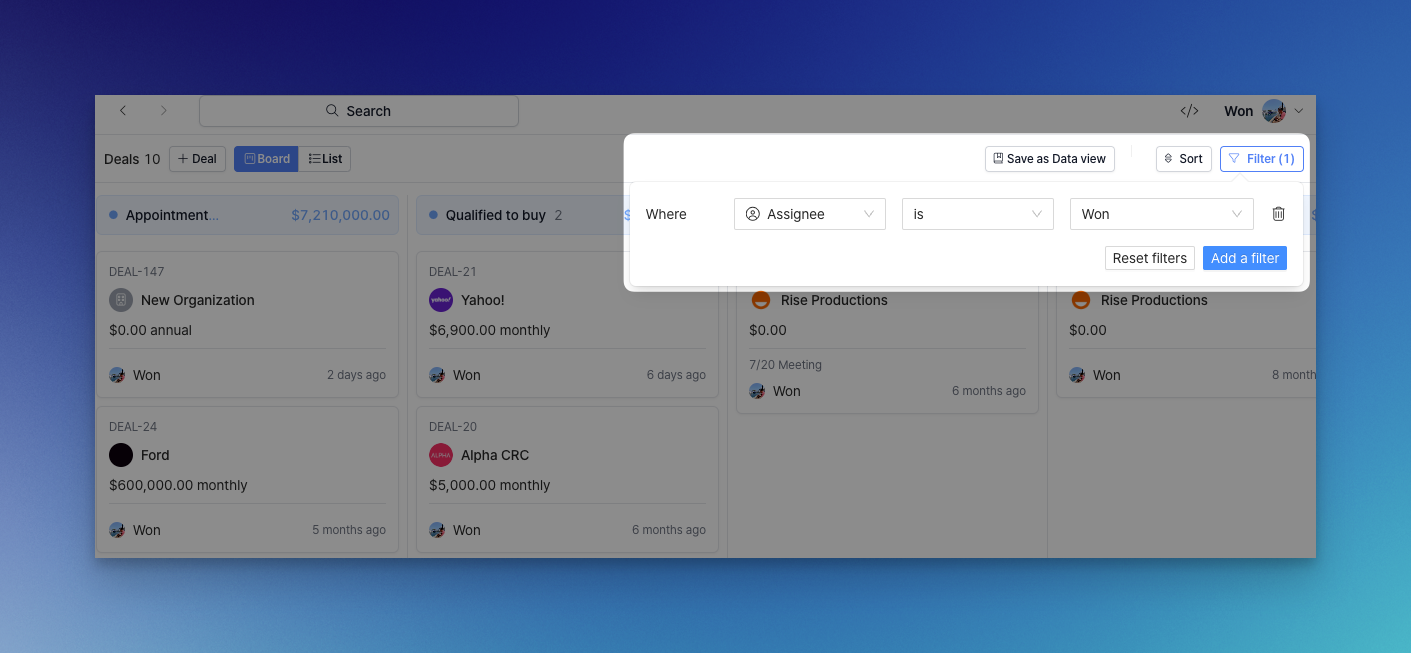Open the Assignee field dropdown

click(810, 214)
